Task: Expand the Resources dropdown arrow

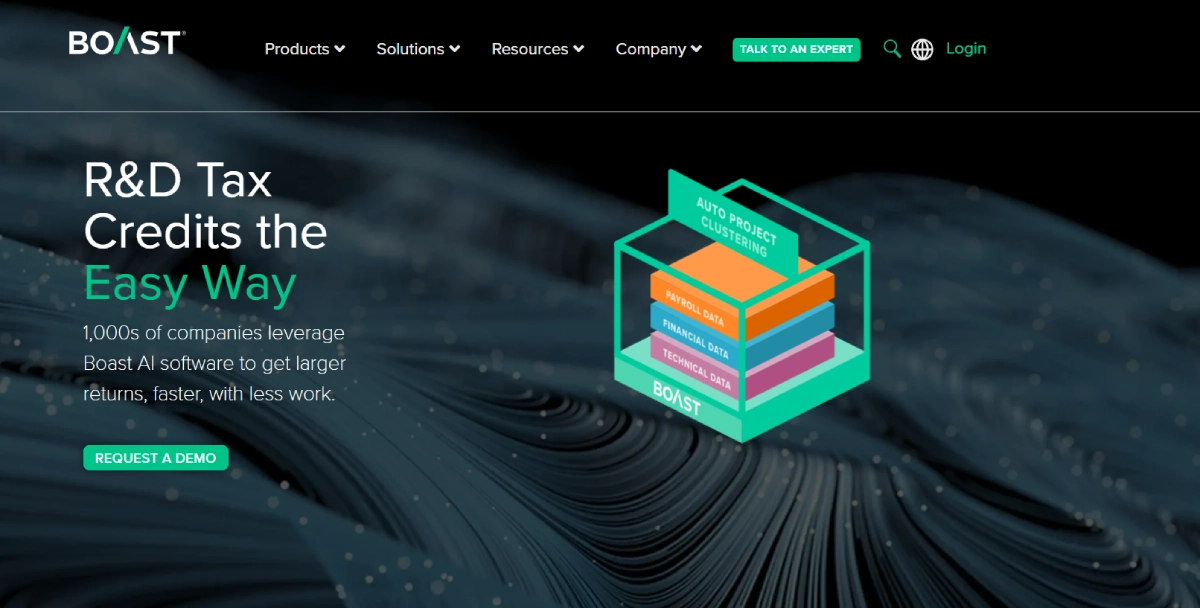Action: coord(579,49)
